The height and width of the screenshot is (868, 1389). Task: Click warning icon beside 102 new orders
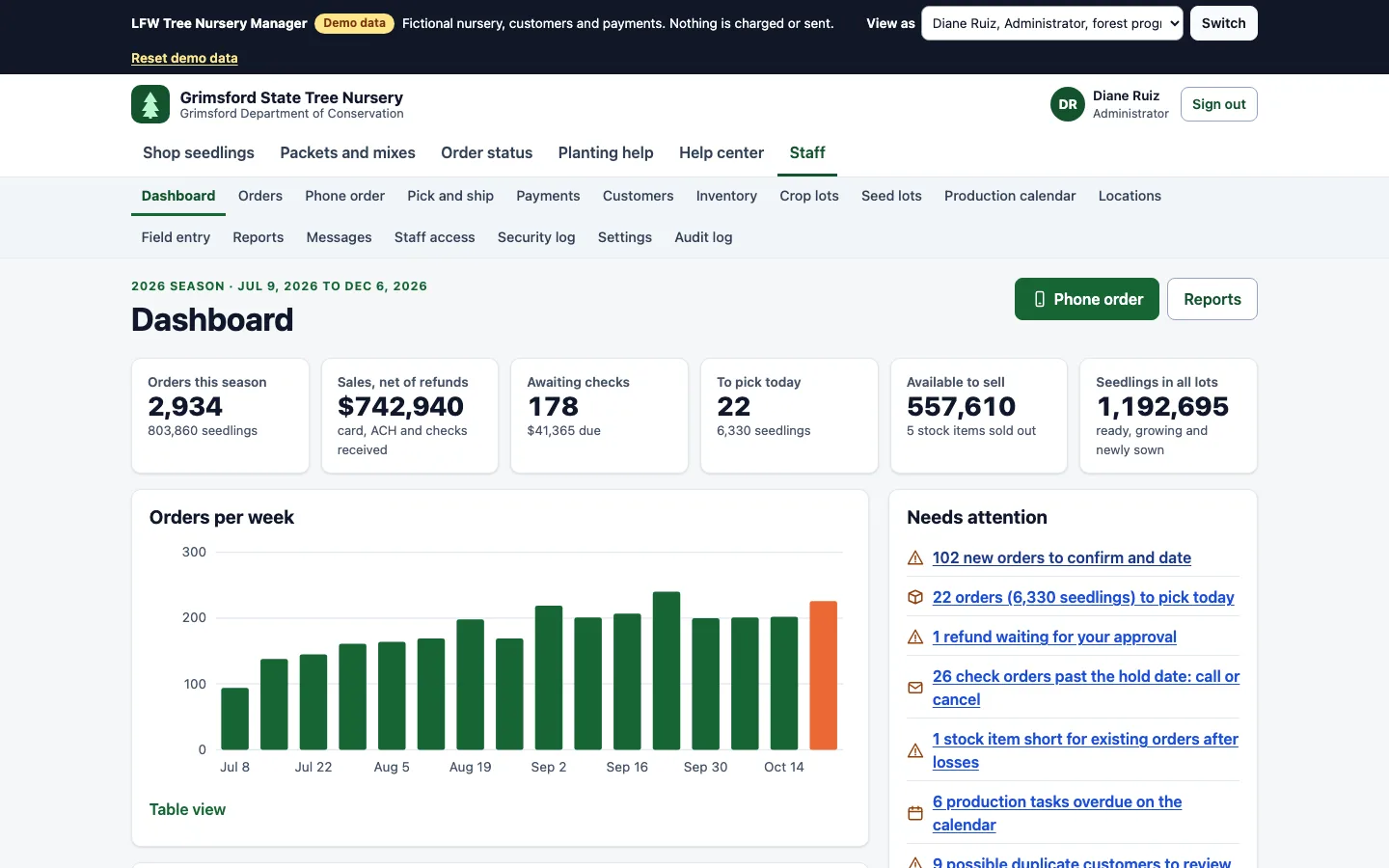(x=915, y=558)
